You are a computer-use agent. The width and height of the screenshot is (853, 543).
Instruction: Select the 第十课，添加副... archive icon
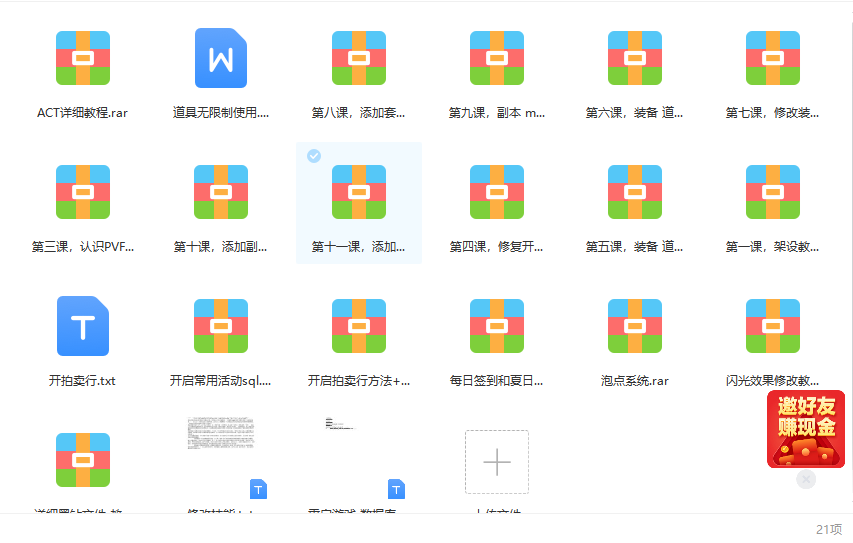(221, 192)
